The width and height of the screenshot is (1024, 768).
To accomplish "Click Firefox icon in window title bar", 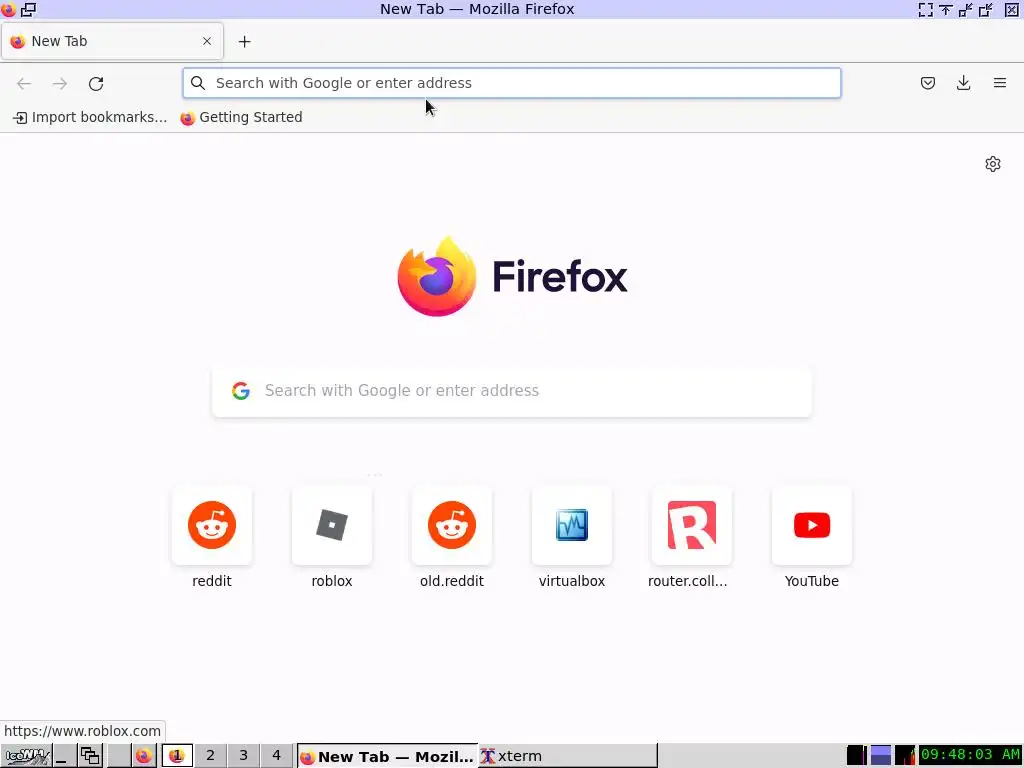I will [x=8, y=9].
